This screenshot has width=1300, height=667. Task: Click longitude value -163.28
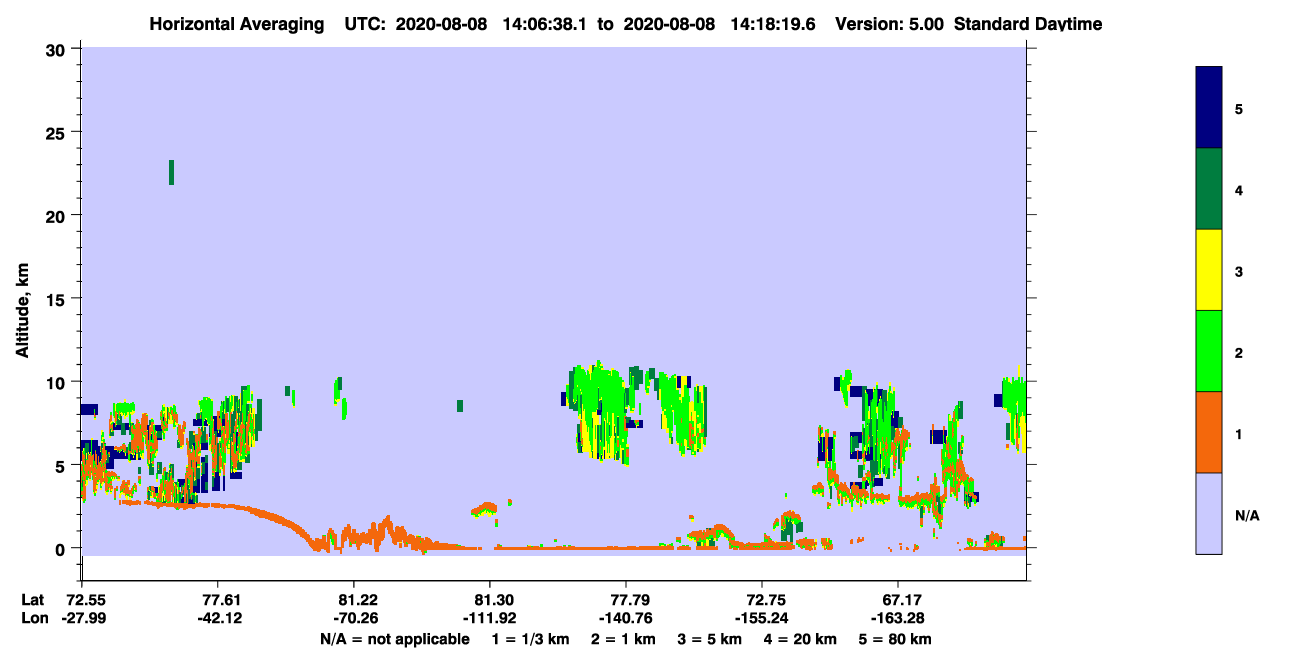coord(898,618)
